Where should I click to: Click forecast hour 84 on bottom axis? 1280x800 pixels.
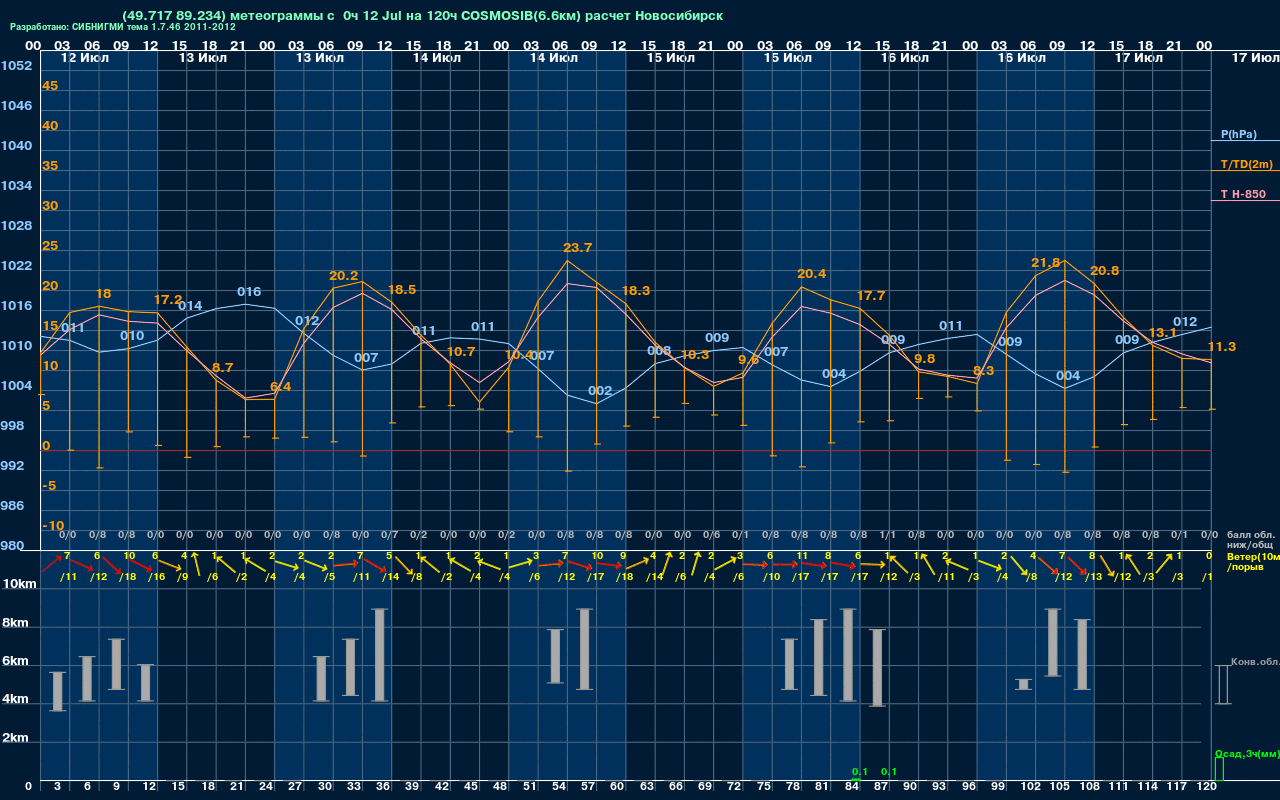[851, 787]
